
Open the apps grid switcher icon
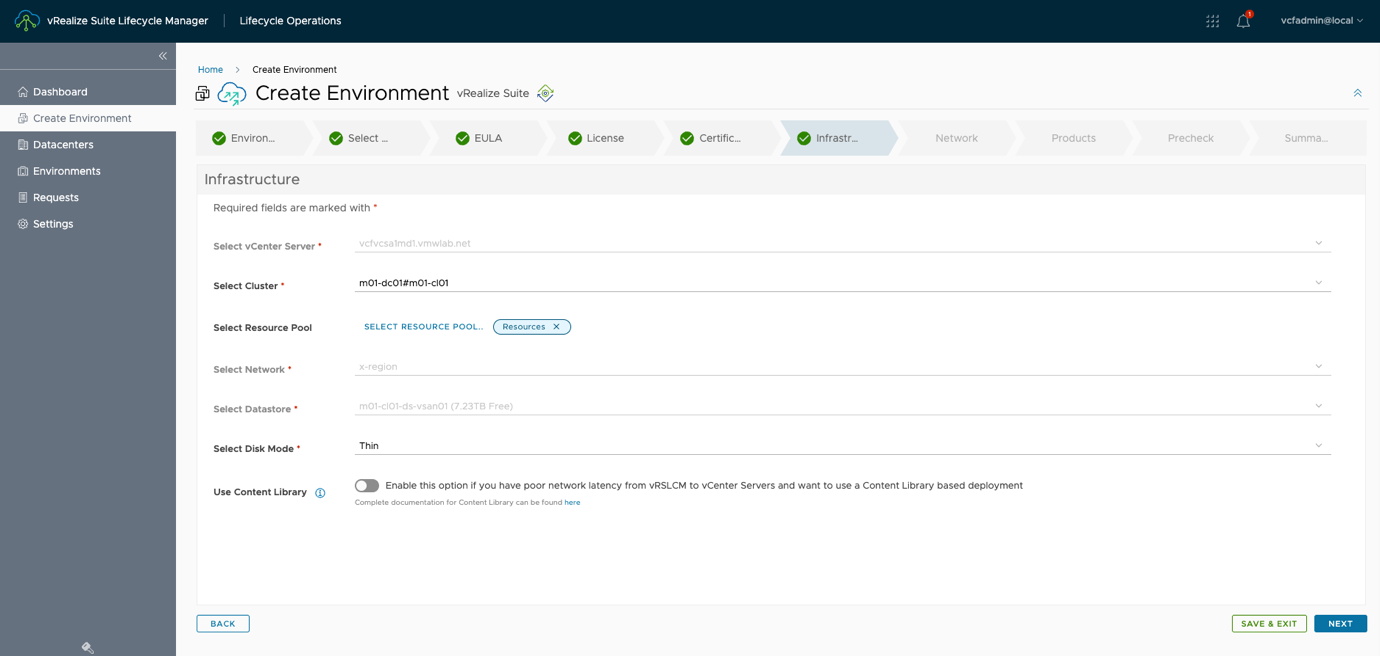1212,21
